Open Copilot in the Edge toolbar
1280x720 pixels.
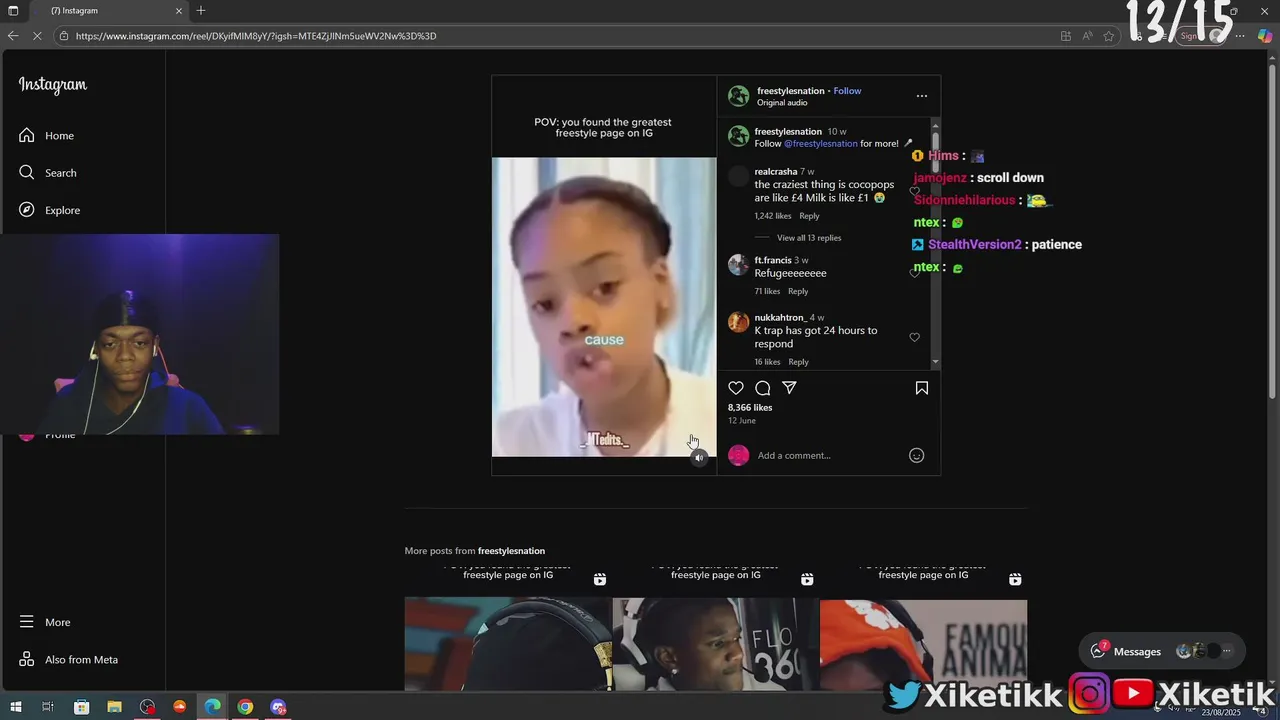[1265, 35]
